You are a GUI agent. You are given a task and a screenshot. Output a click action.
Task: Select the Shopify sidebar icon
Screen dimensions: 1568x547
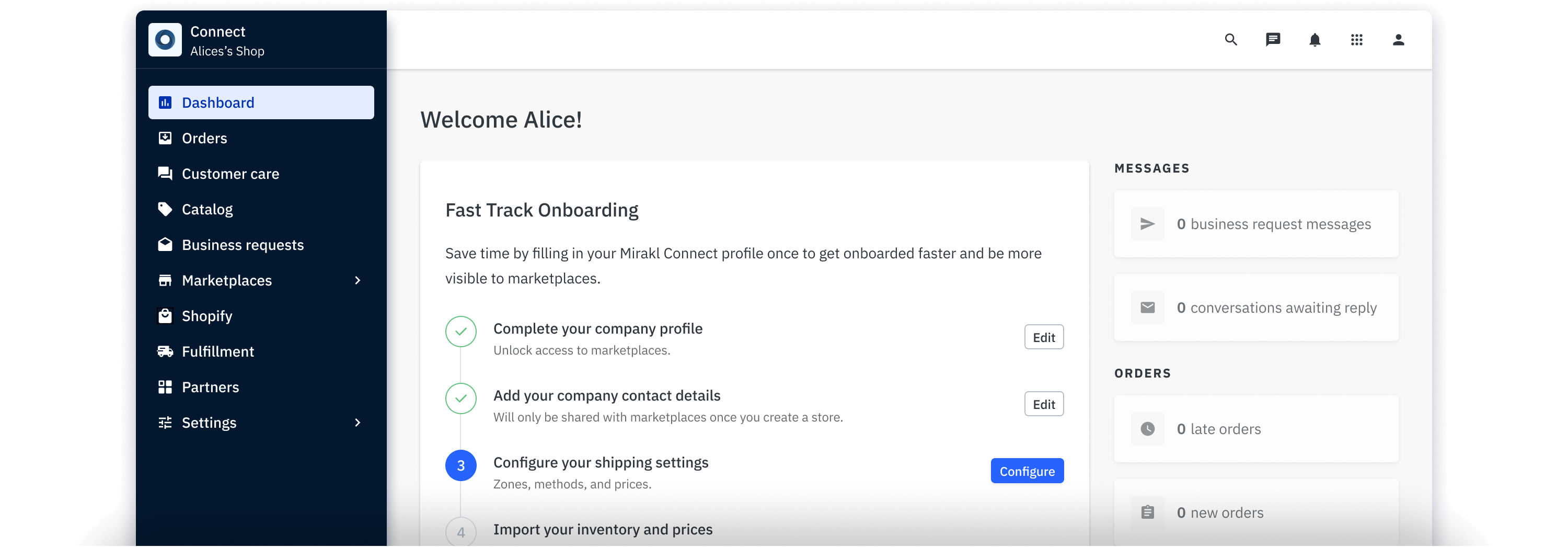coord(164,315)
